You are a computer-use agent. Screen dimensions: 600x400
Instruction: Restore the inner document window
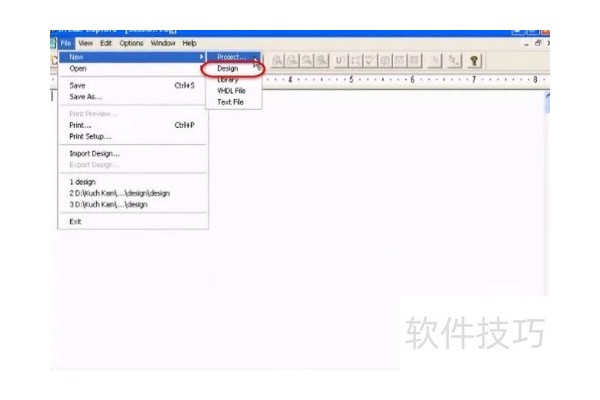[x=538, y=43]
